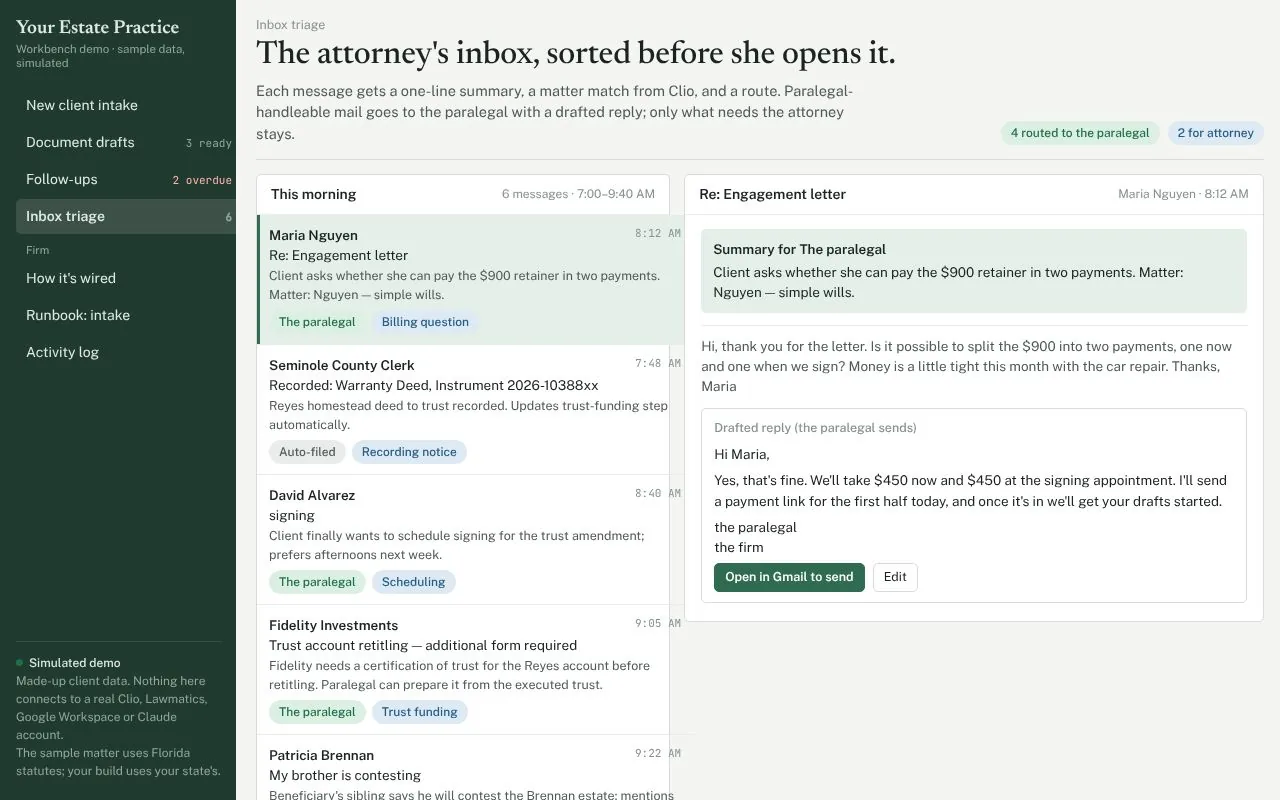Click the Inbox triage breadcrumb label
The width and height of the screenshot is (1280, 800).
coord(290,25)
